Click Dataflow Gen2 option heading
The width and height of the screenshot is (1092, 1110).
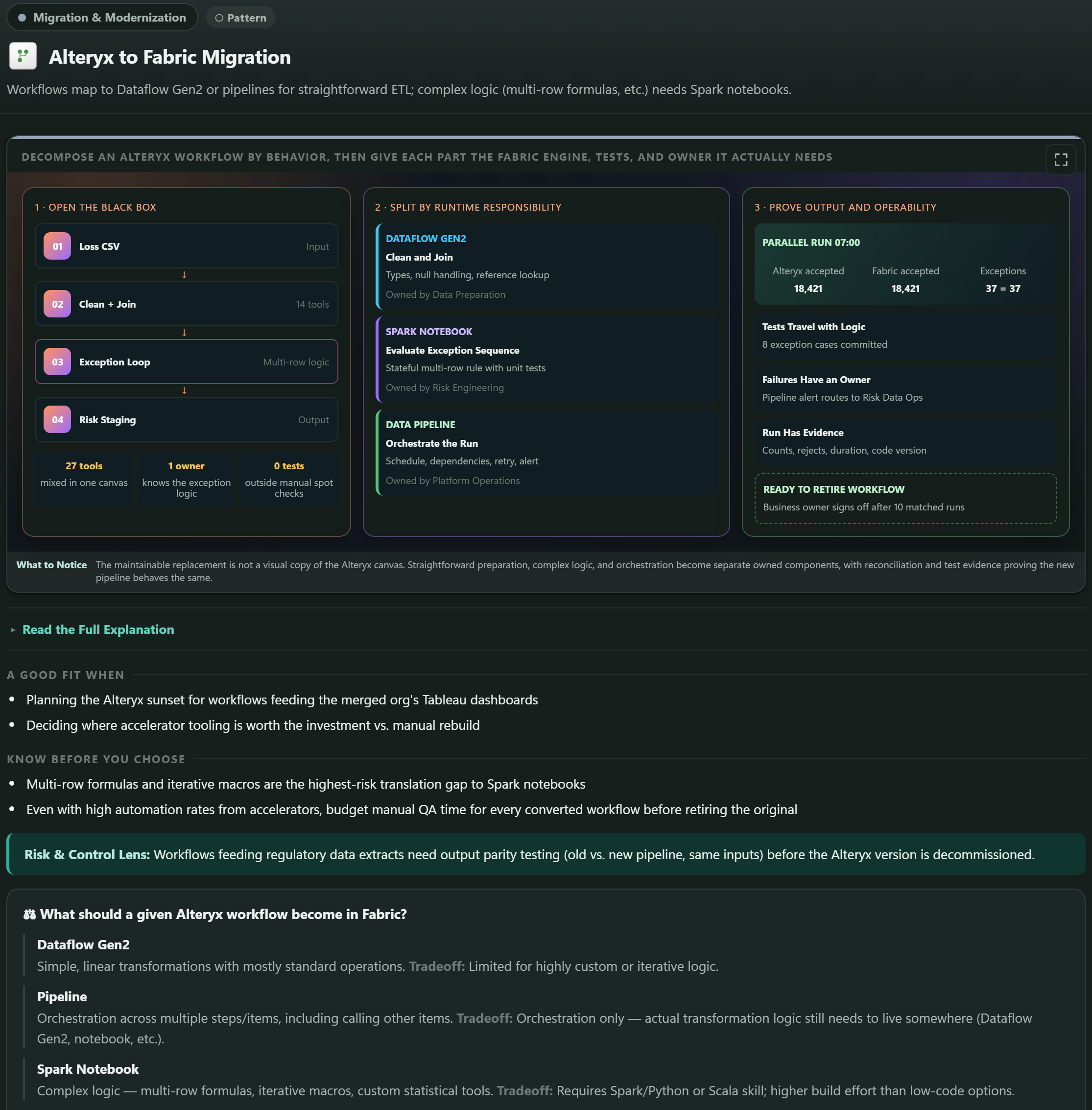coord(83,945)
